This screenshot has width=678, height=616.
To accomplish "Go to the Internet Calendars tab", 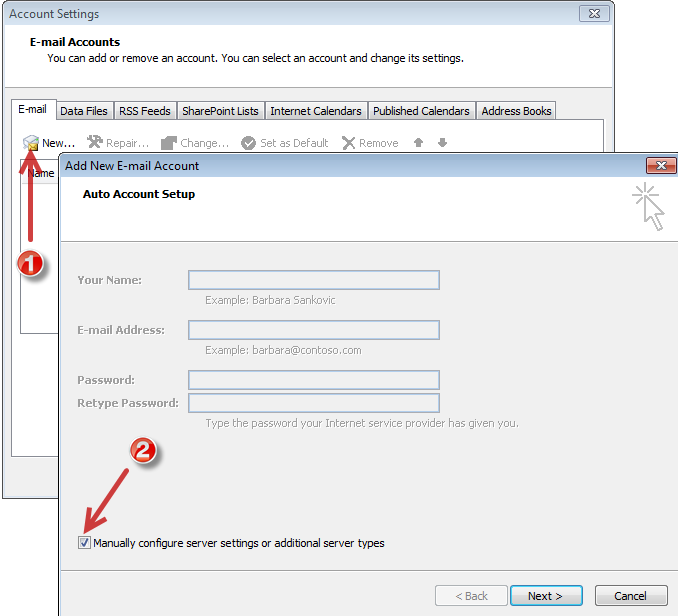I will click(x=316, y=111).
